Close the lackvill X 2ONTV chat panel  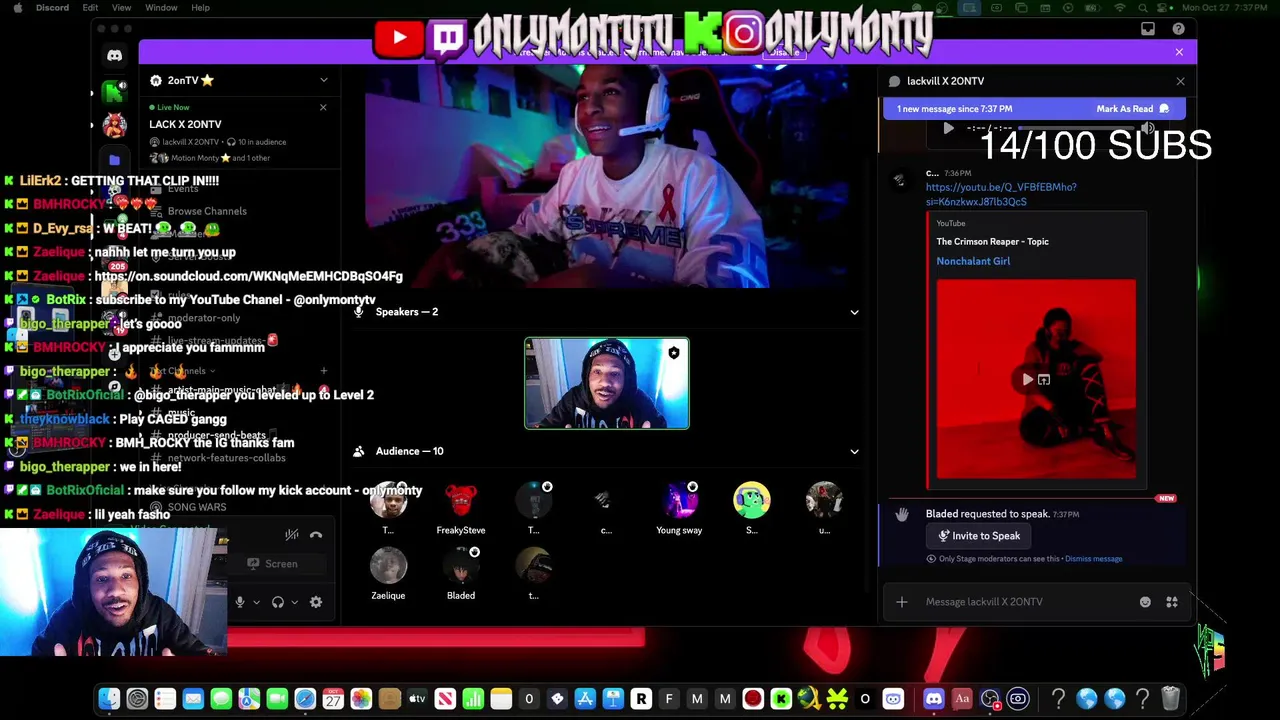point(1180,81)
